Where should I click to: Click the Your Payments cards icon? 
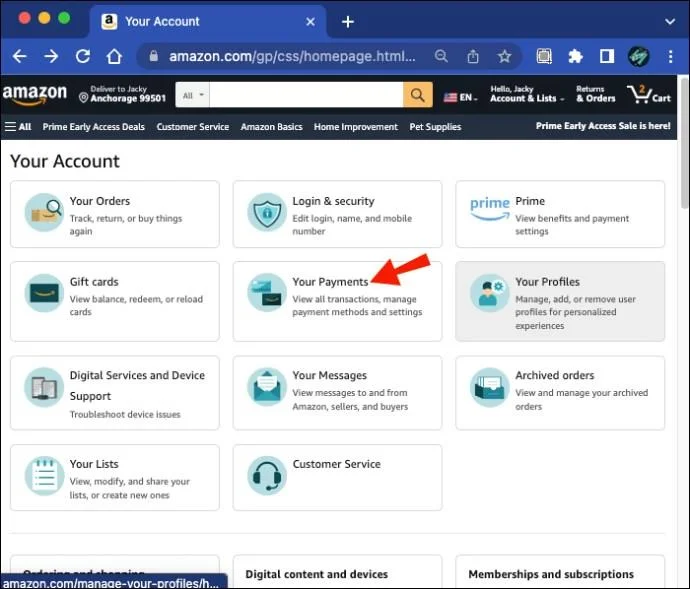click(267, 293)
